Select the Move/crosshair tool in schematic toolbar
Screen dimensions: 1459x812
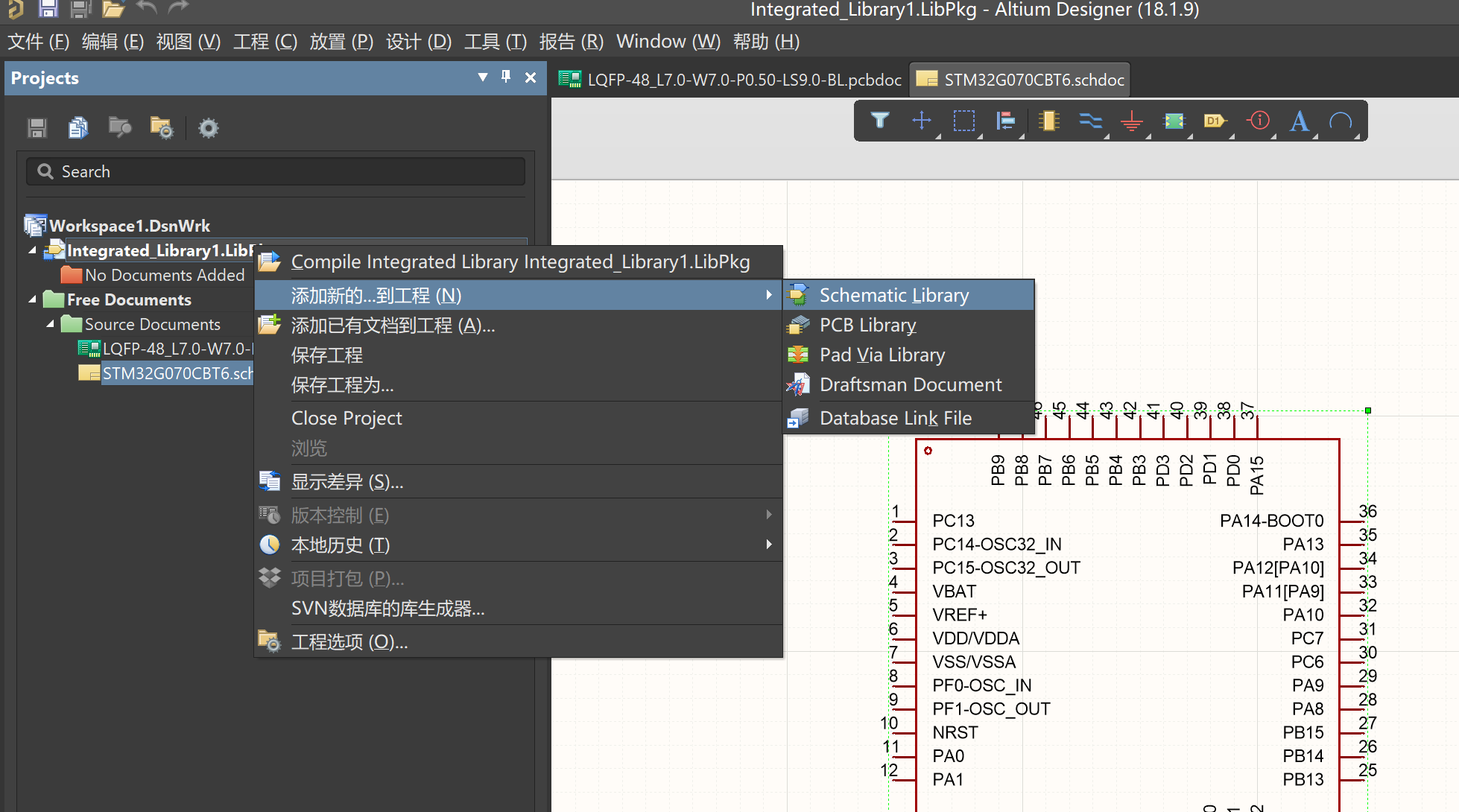pyautogui.click(x=922, y=120)
